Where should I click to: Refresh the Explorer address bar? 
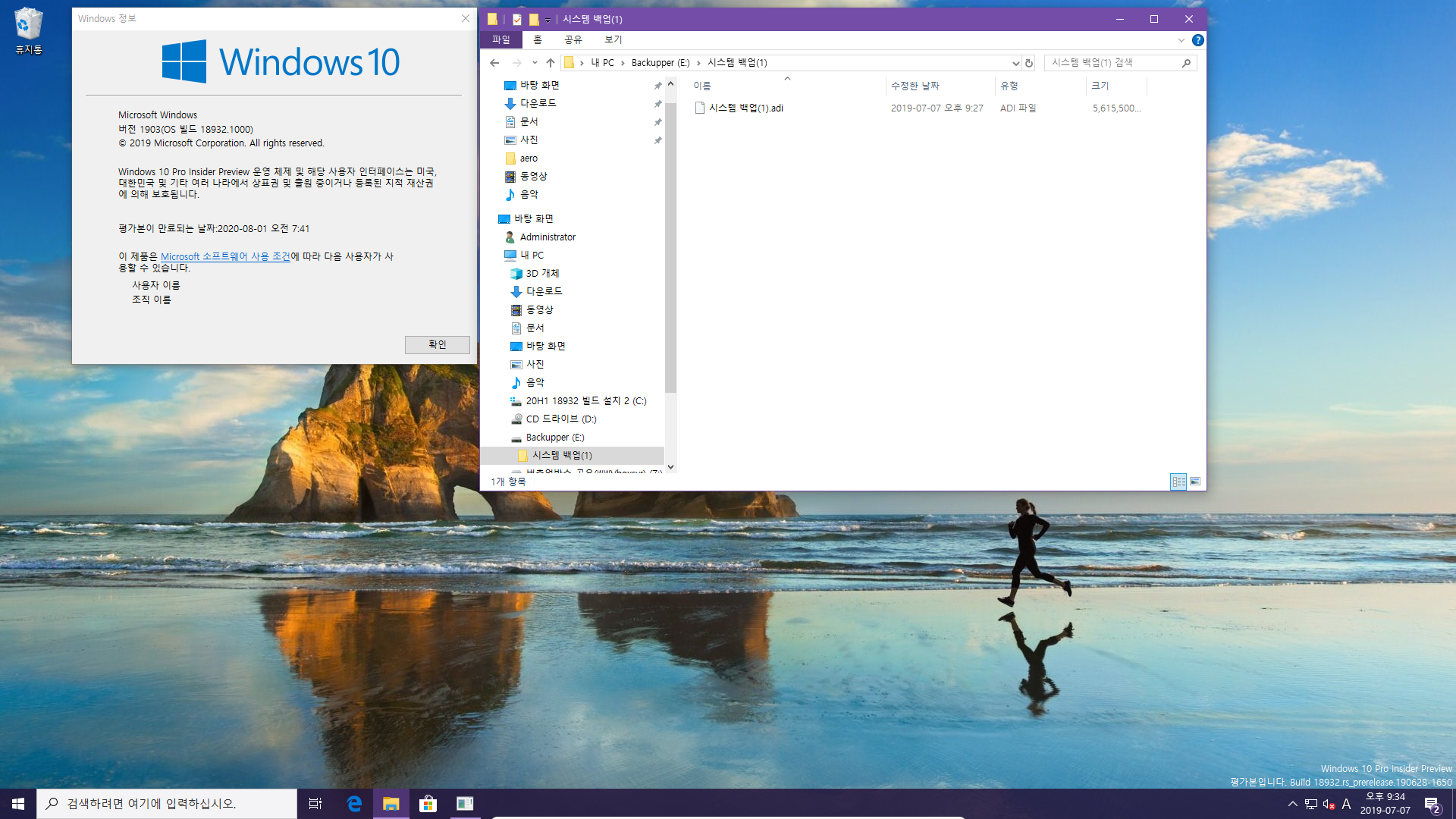point(1029,63)
